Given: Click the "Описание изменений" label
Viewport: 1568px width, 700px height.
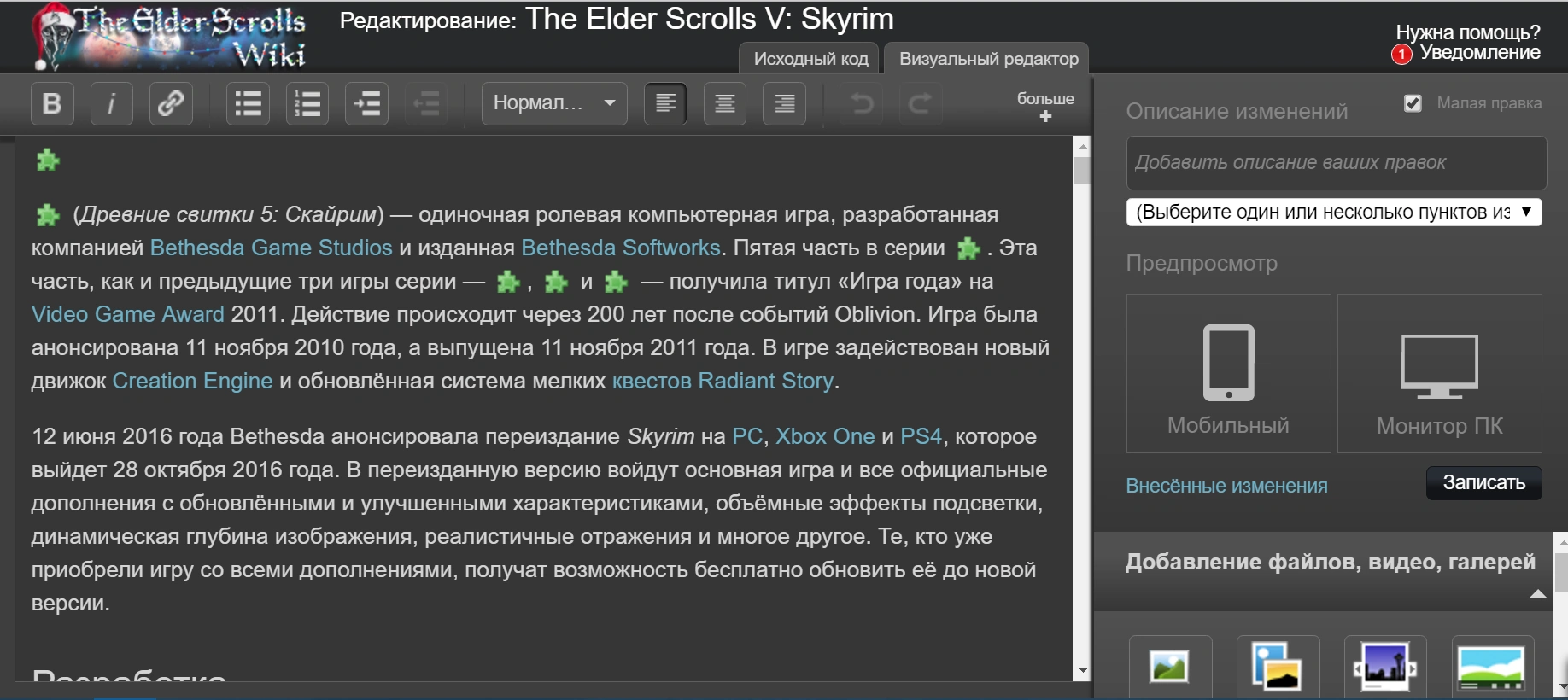Looking at the screenshot, I should pos(1237,111).
